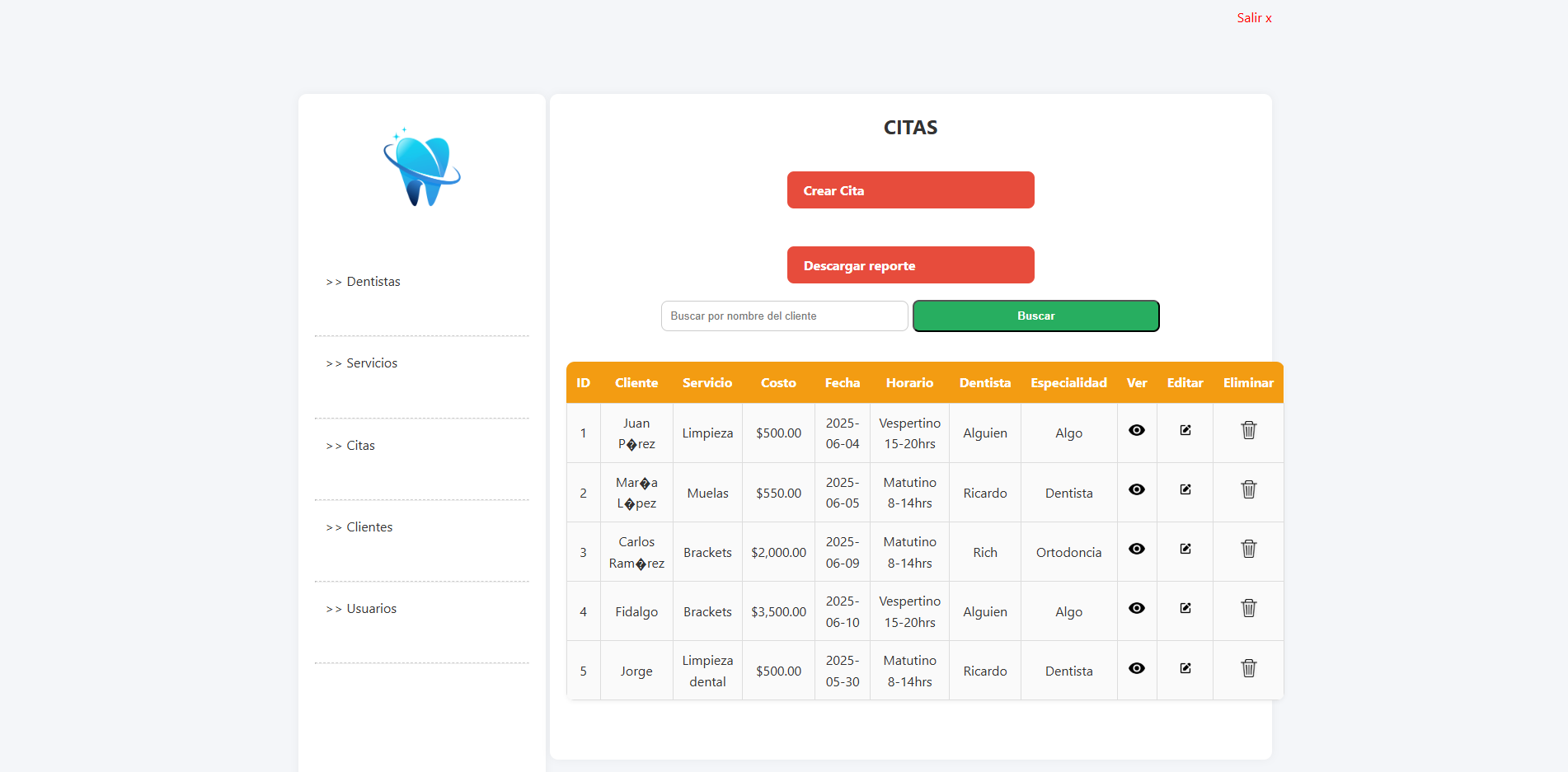Click the Descargar reporte button
1568x772 pixels.
coord(910,265)
